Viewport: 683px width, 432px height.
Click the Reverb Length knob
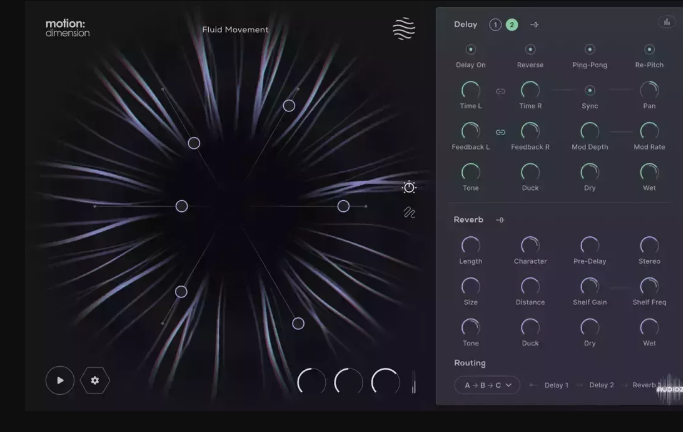pos(470,245)
